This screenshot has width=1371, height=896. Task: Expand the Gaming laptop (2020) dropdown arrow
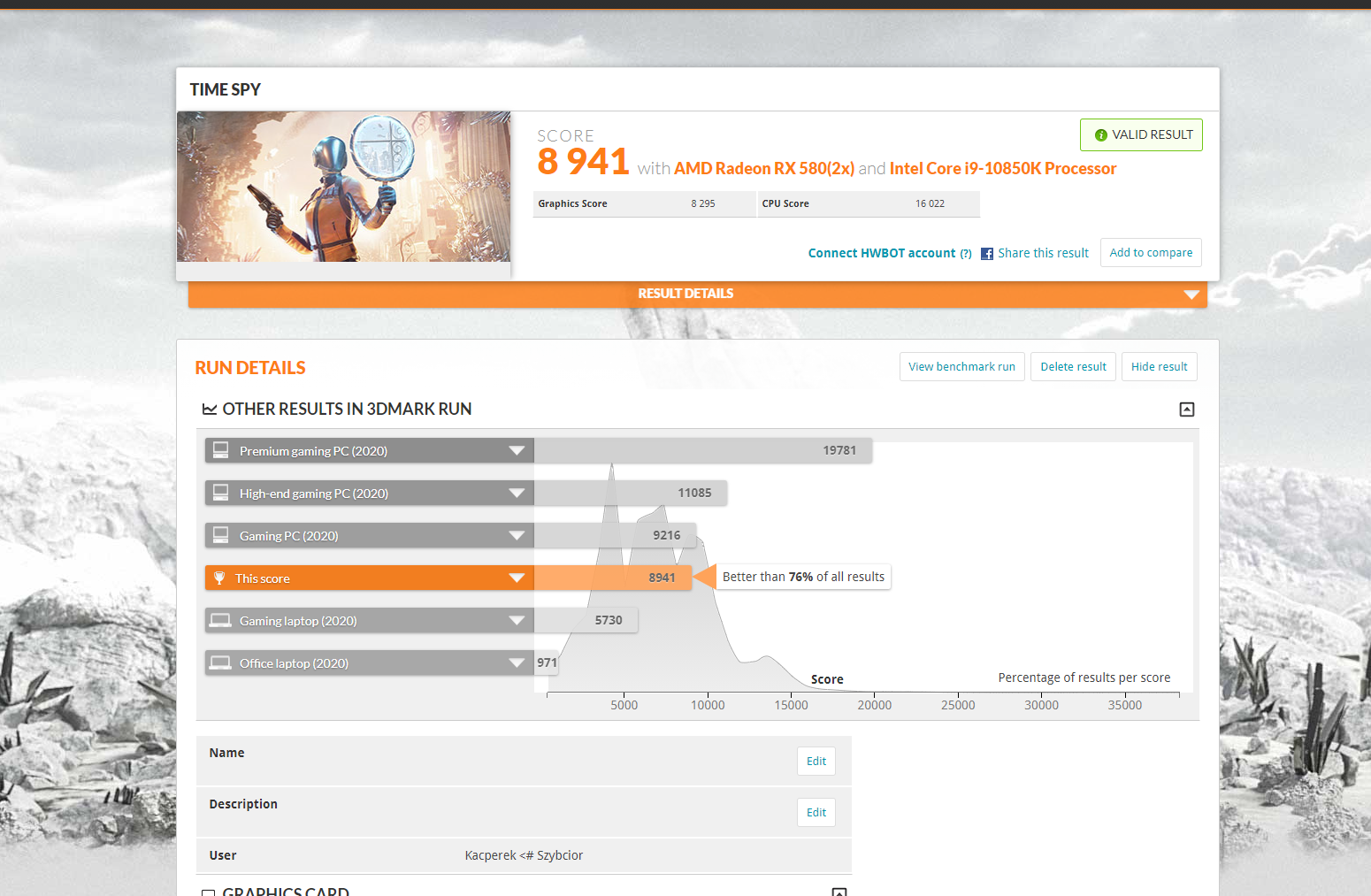(x=517, y=621)
